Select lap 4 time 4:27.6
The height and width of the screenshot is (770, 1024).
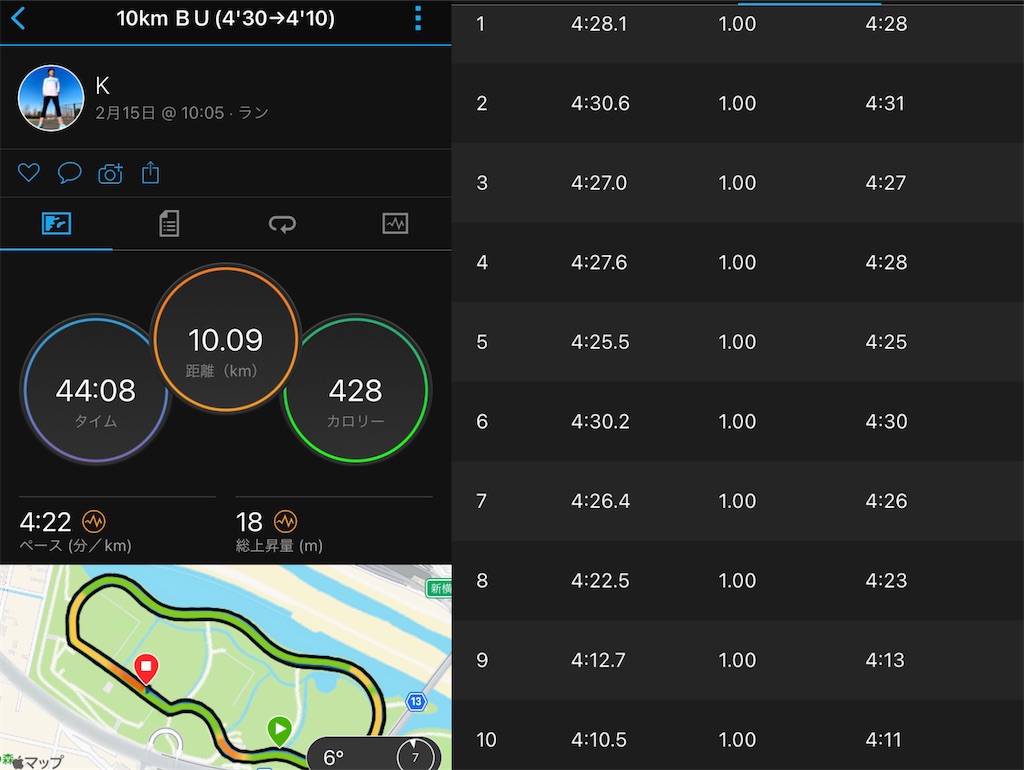pyautogui.click(x=599, y=263)
